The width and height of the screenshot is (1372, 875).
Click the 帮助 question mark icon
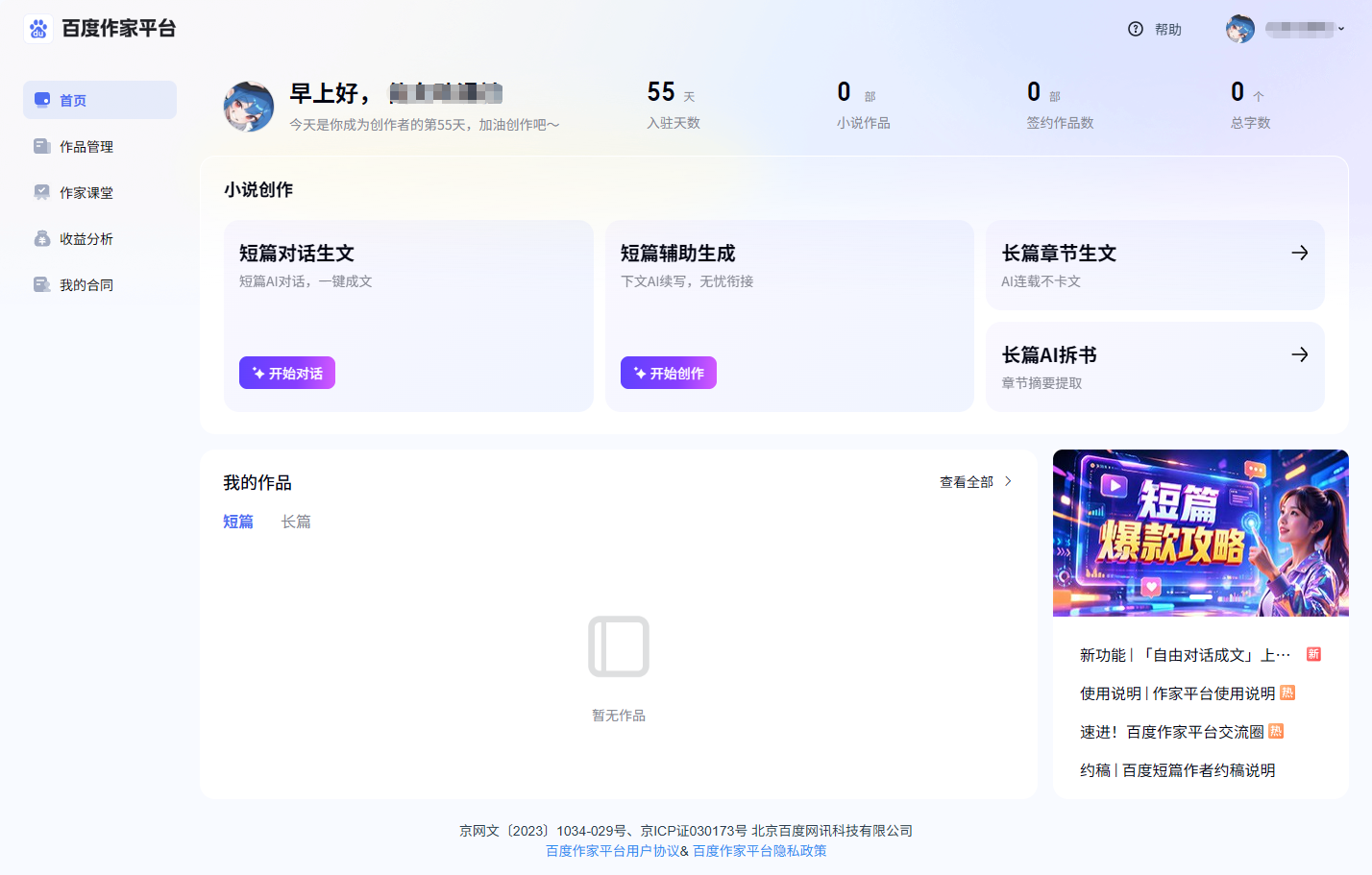click(1136, 29)
